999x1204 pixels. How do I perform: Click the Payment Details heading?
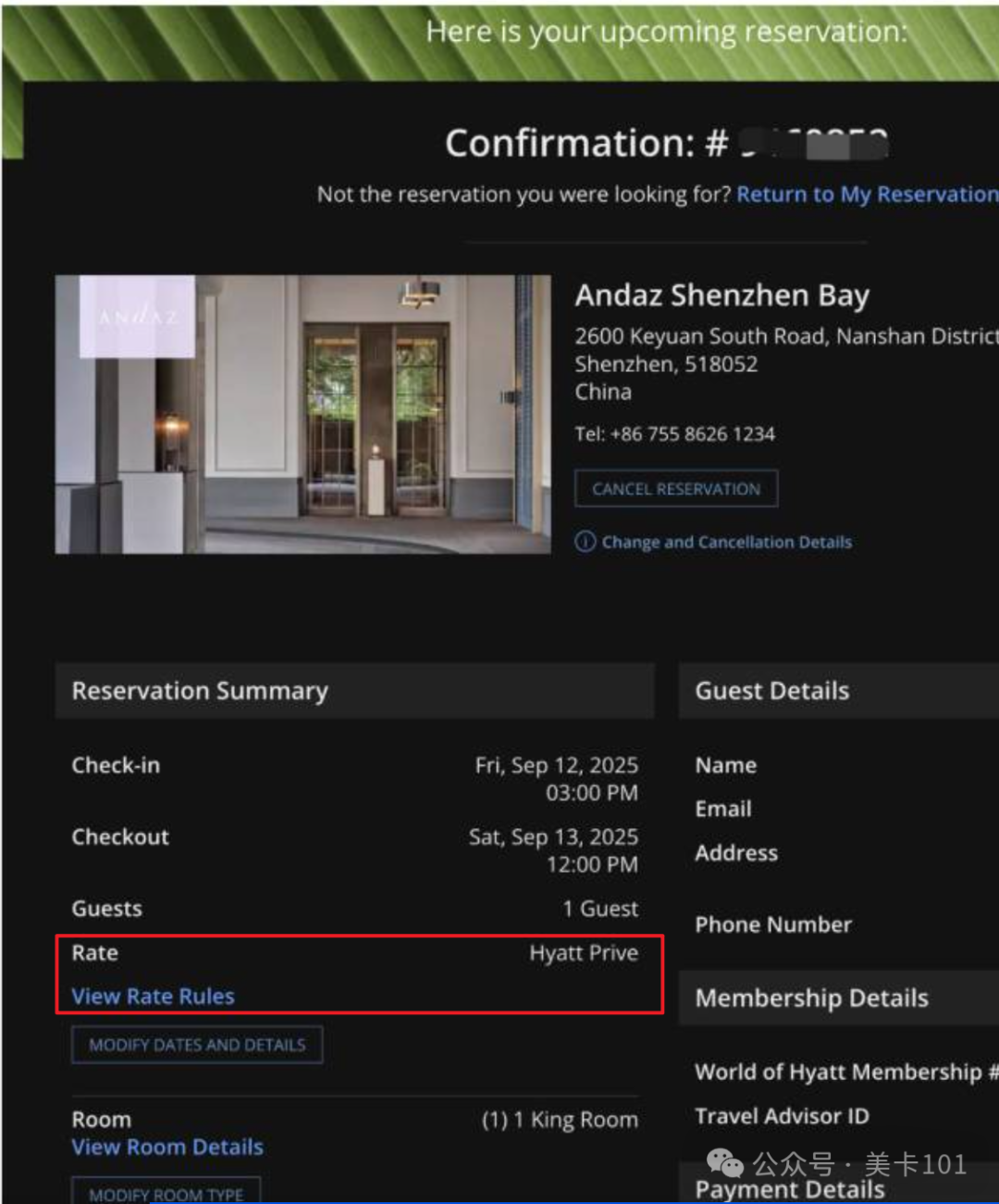[790, 1189]
